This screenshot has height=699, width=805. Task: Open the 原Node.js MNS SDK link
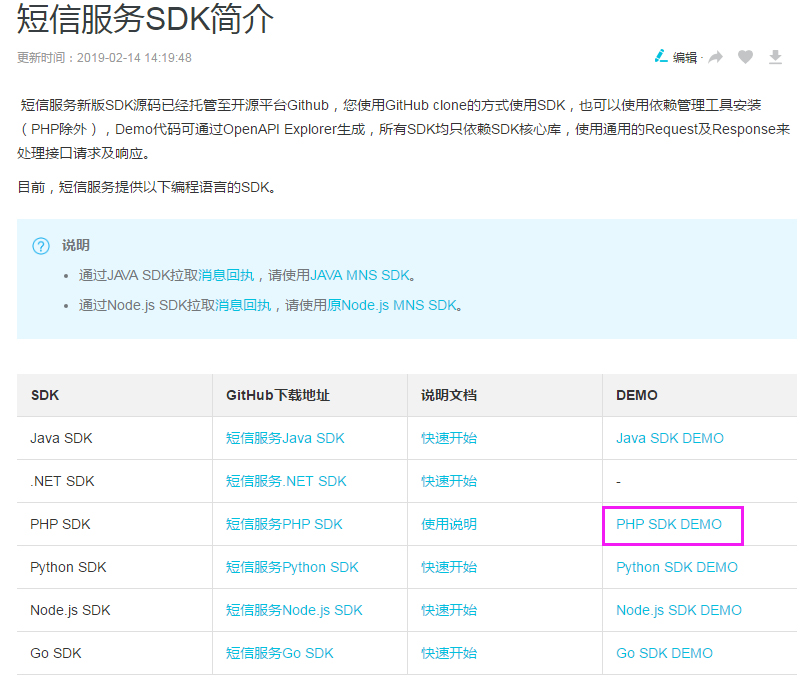pyautogui.click(x=392, y=305)
